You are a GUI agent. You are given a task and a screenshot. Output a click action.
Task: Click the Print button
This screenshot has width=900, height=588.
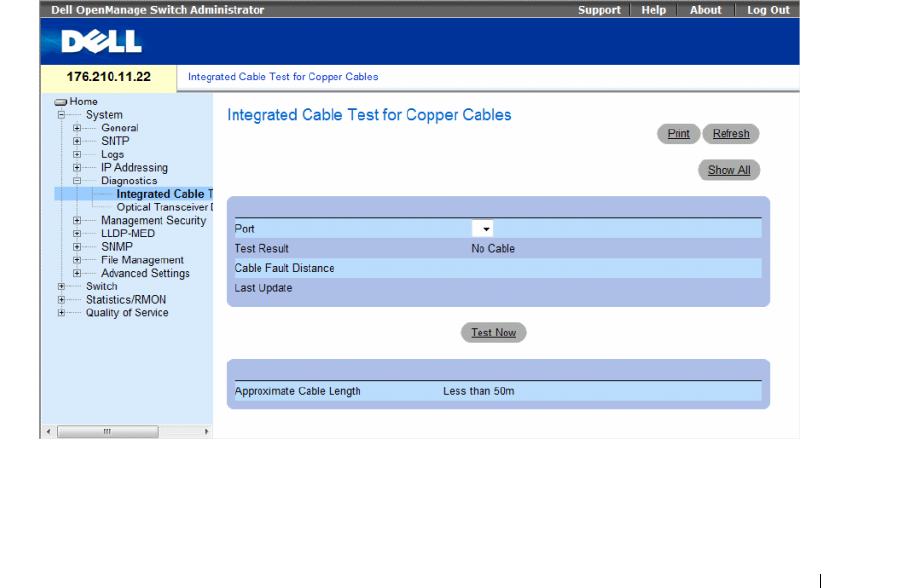point(678,134)
